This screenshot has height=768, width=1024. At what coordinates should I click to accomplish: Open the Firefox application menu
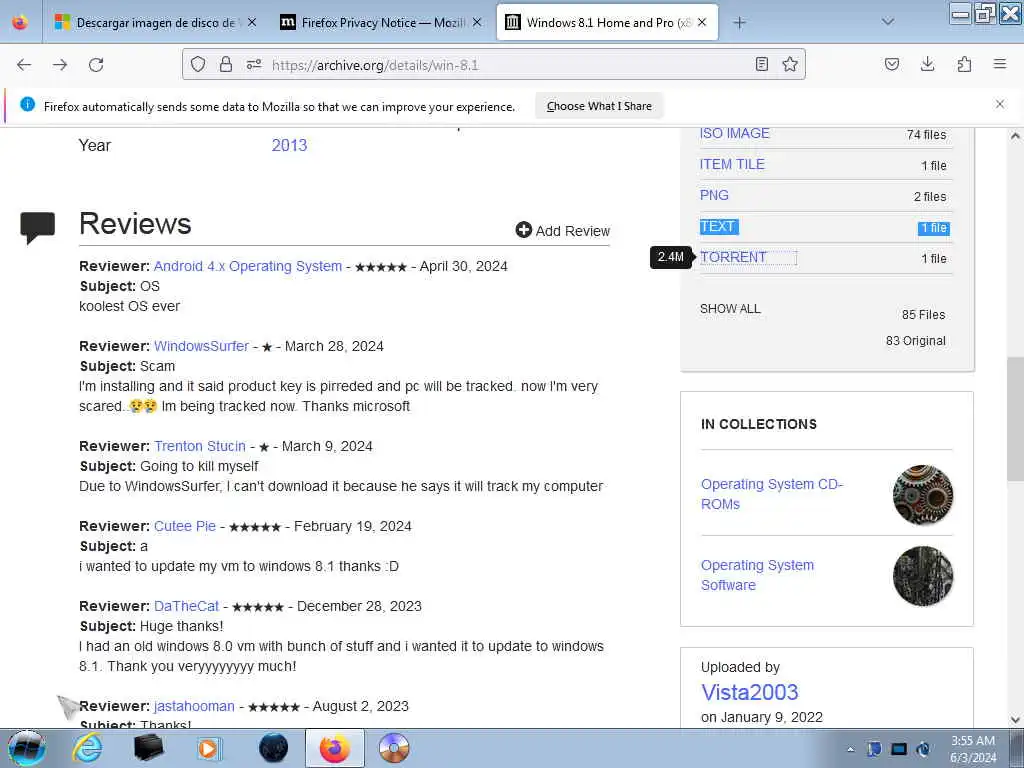pyautogui.click(x=1000, y=64)
